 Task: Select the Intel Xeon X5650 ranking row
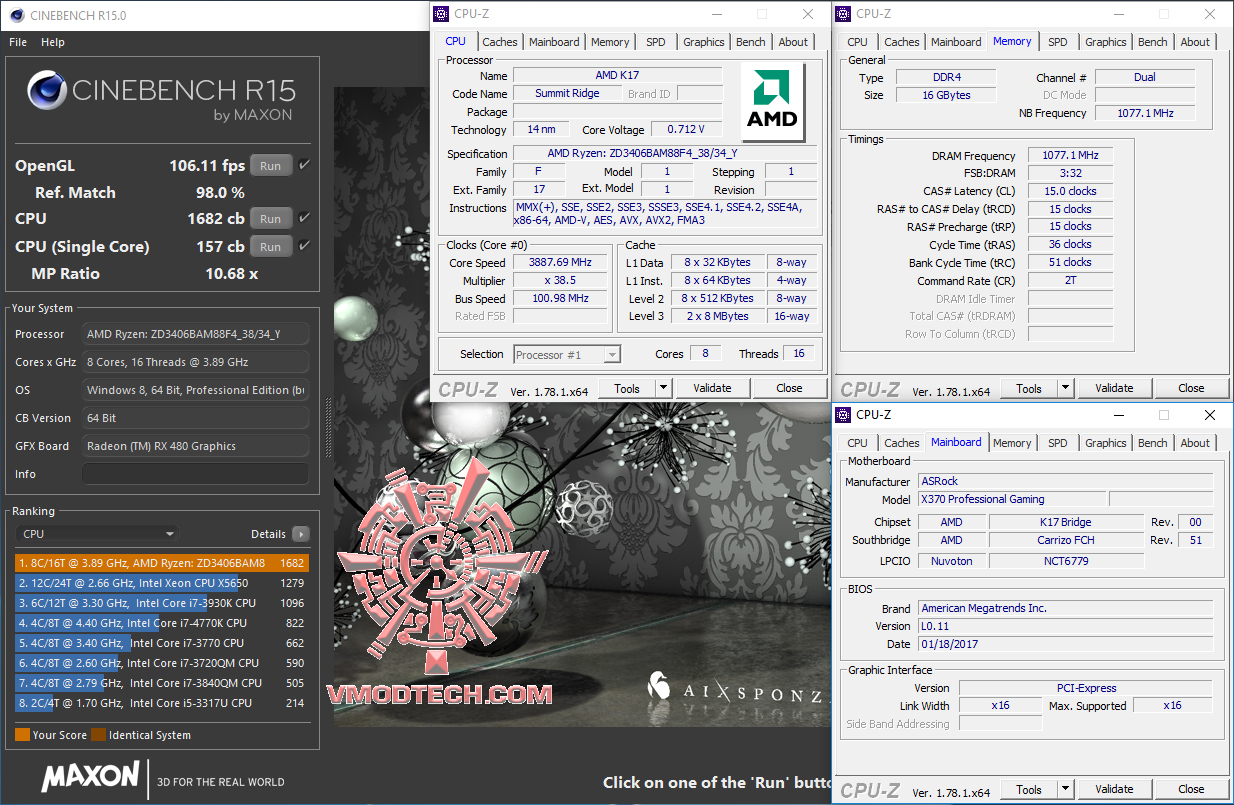tap(161, 583)
